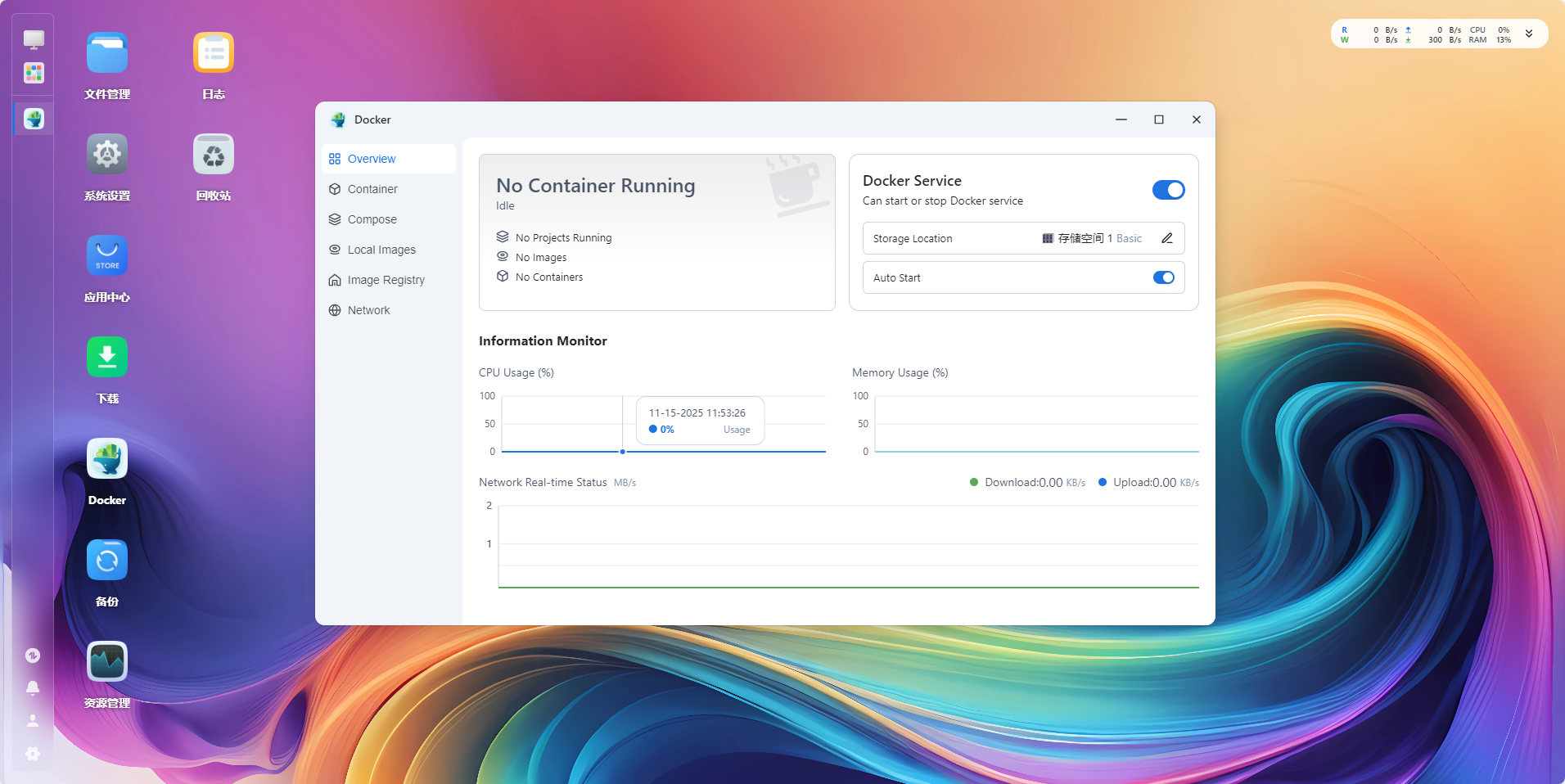Open the Image Registry section
This screenshot has width=1565, height=784.
389,280
